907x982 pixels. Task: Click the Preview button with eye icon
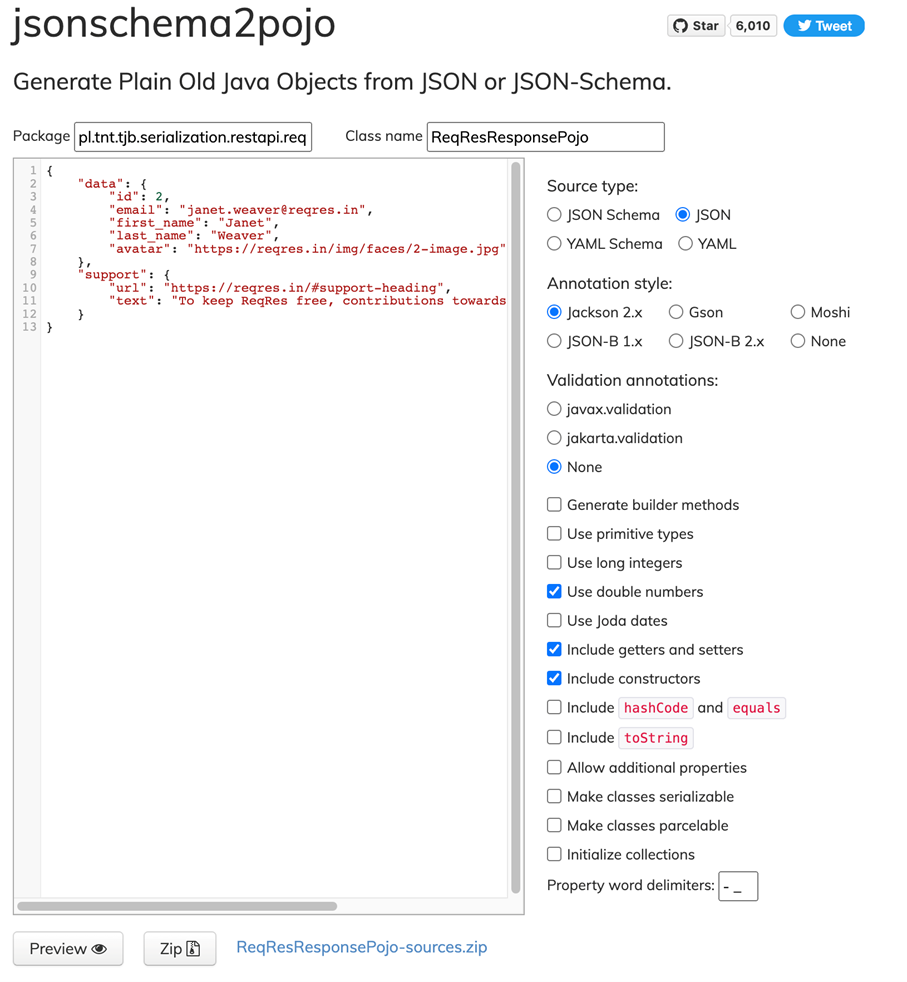(x=68, y=949)
